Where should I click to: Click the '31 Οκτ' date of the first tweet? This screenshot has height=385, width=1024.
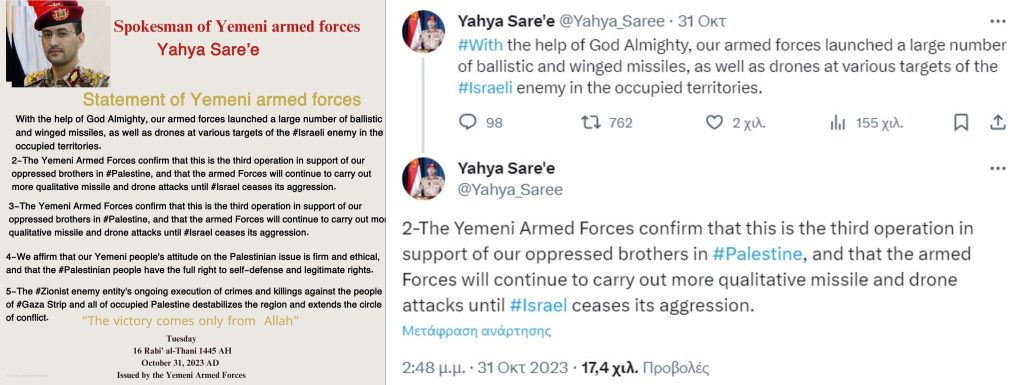click(x=701, y=22)
